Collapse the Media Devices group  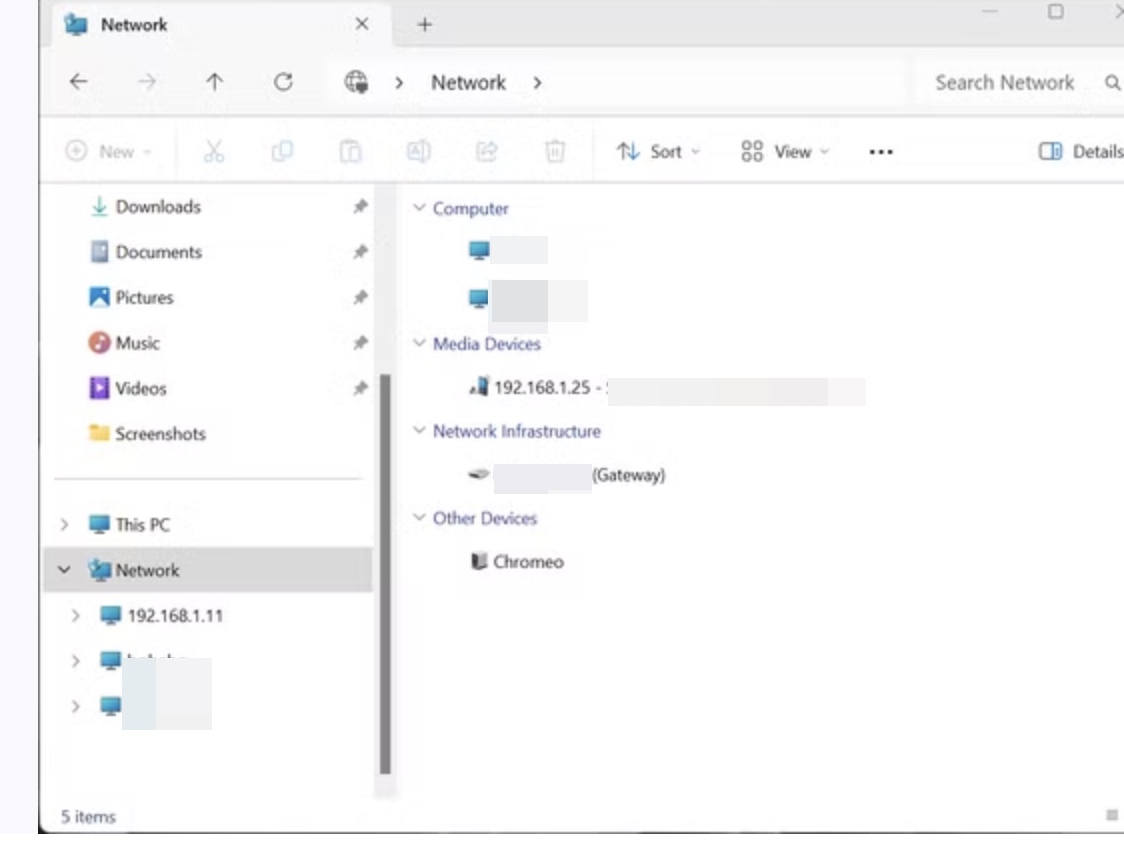point(419,343)
